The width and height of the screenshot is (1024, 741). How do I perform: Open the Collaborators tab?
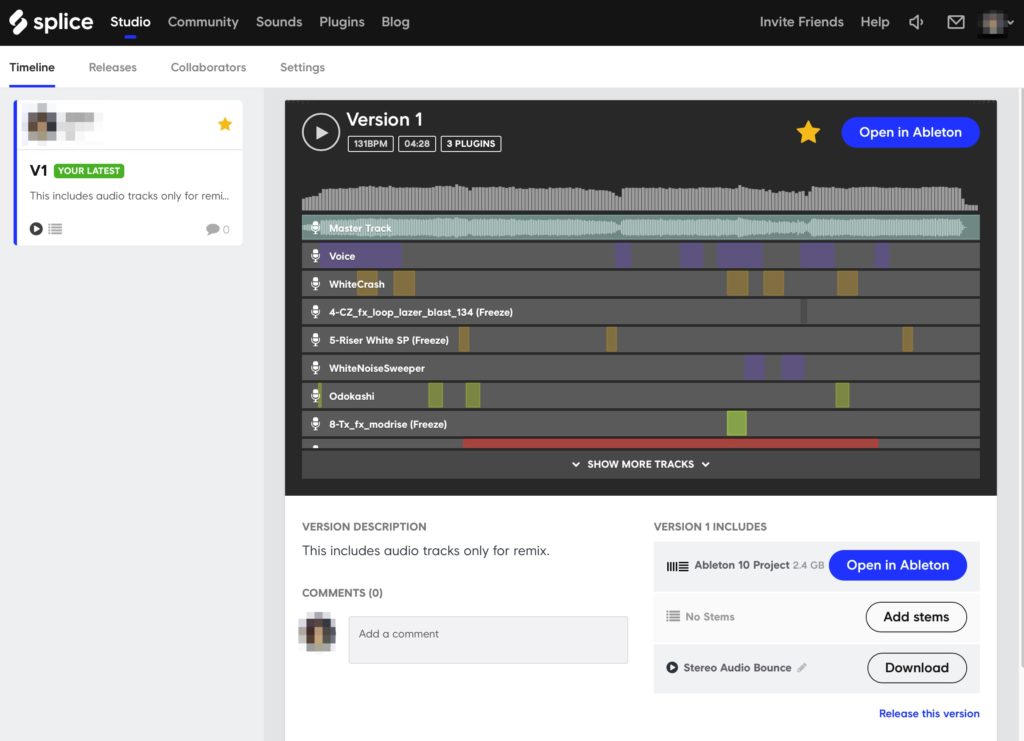click(208, 67)
